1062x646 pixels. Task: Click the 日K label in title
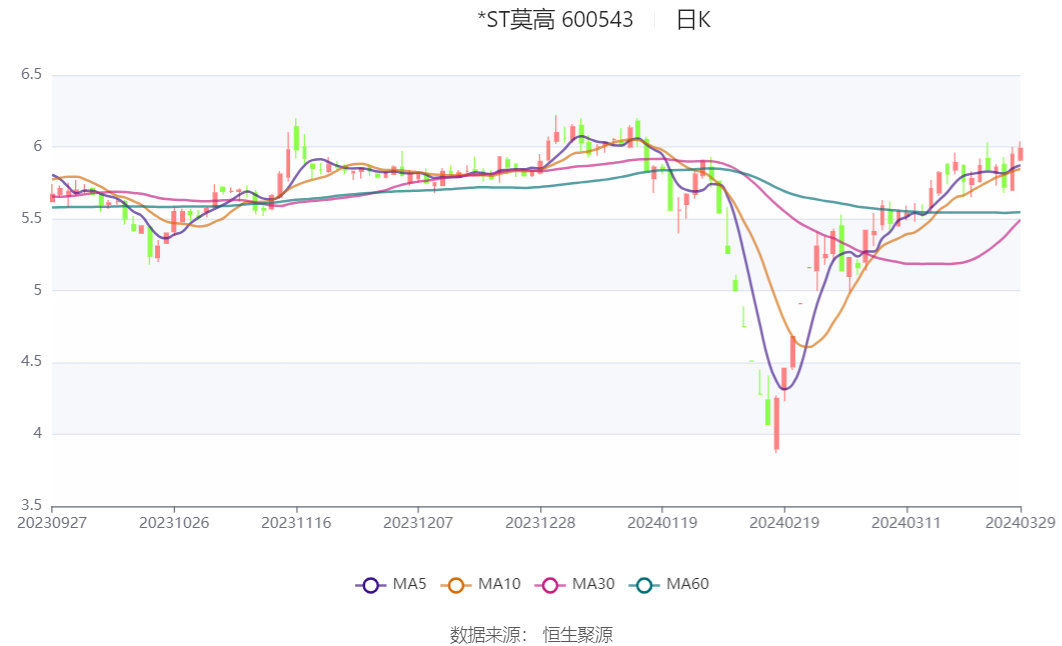(693, 20)
